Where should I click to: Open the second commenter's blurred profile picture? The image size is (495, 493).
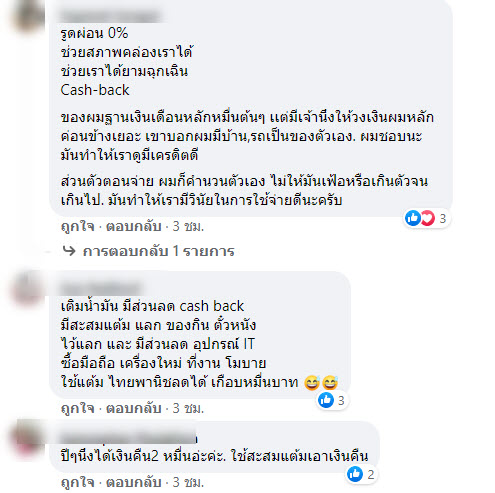tap(28, 287)
